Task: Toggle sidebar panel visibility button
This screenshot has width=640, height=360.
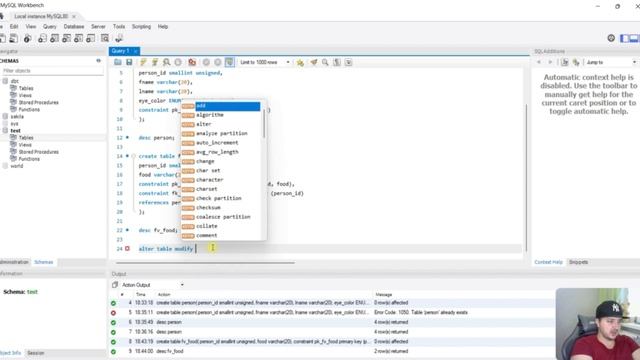Action: [625, 38]
